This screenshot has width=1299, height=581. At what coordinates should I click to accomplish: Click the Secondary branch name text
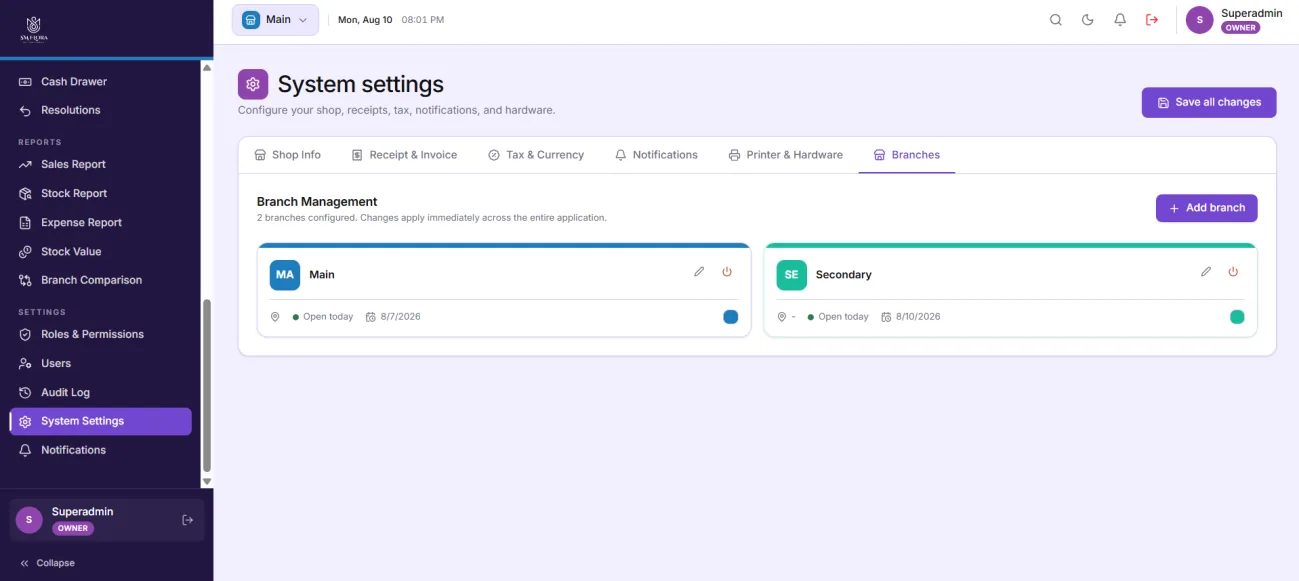(x=844, y=274)
